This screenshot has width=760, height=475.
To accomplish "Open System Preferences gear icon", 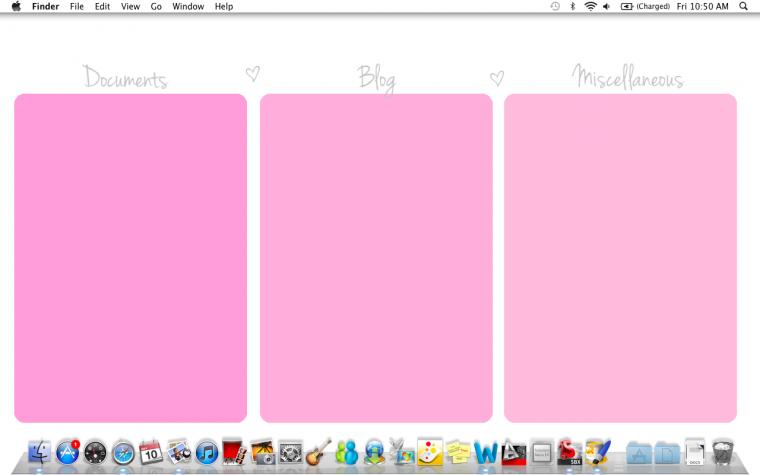I will [x=291, y=453].
